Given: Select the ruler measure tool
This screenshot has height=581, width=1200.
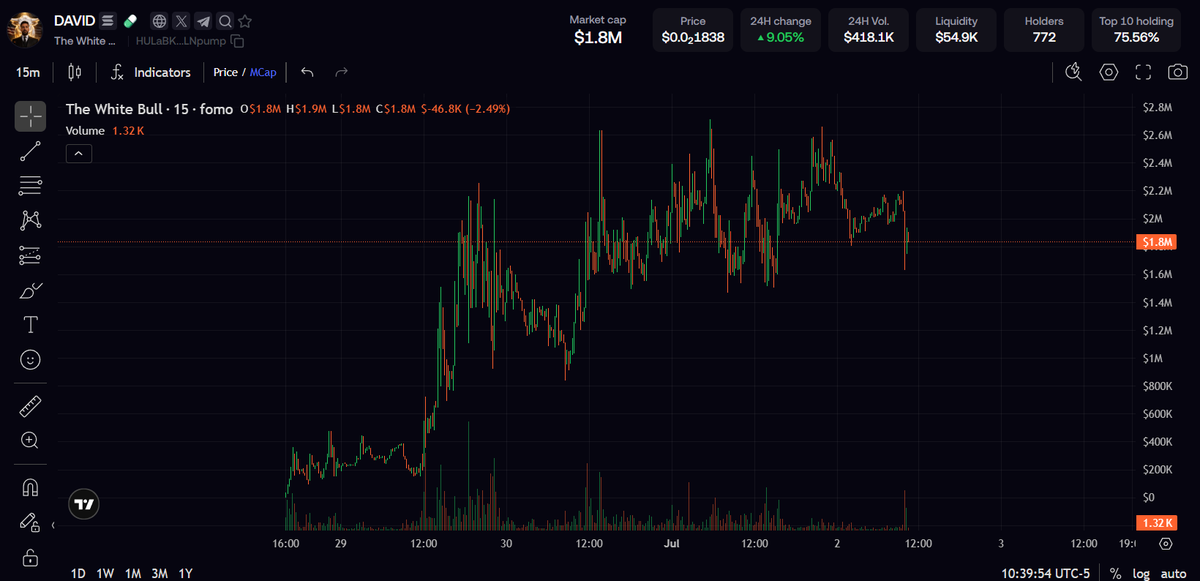Looking at the screenshot, I should point(30,406).
